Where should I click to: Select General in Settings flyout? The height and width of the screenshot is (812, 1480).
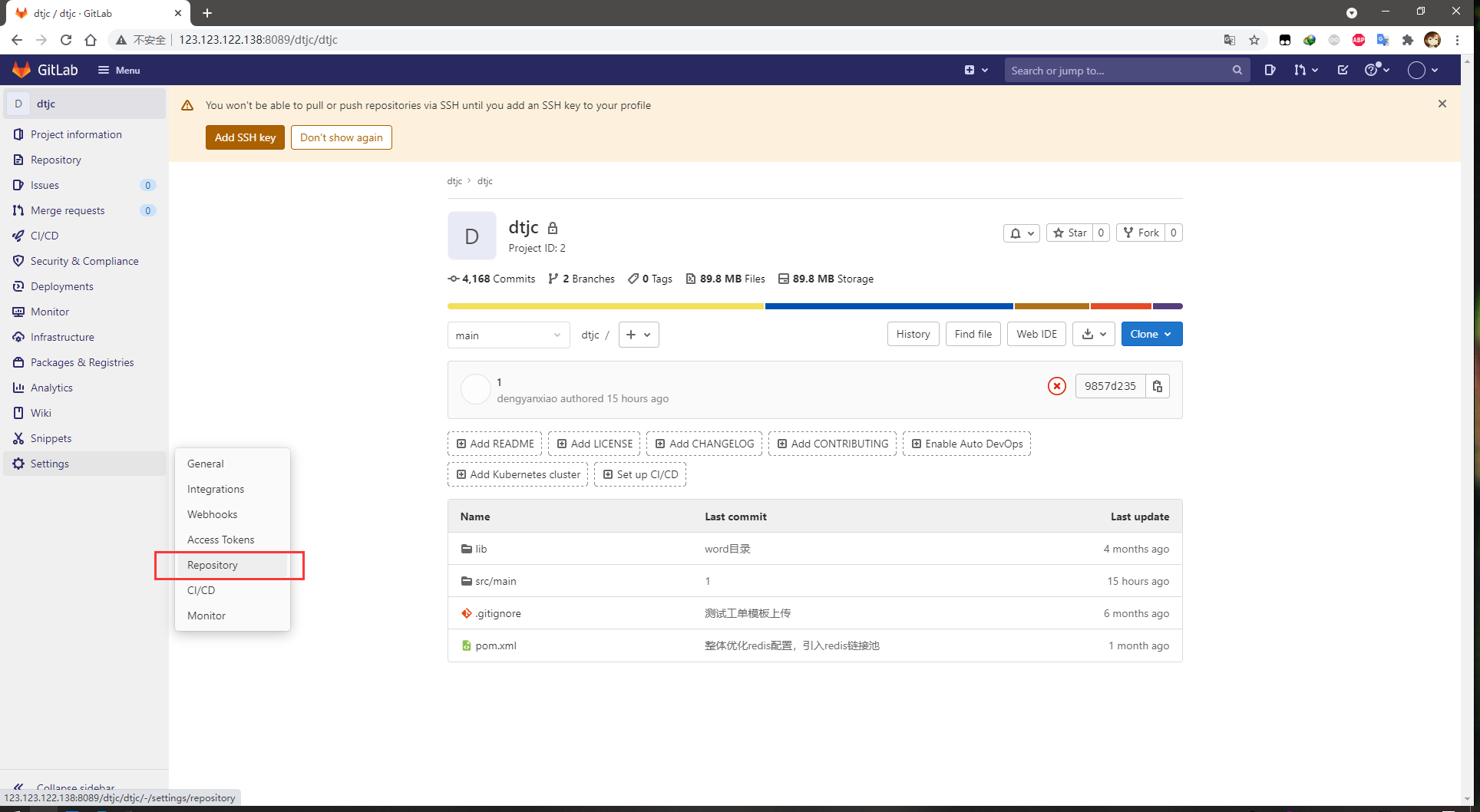[233, 464]
